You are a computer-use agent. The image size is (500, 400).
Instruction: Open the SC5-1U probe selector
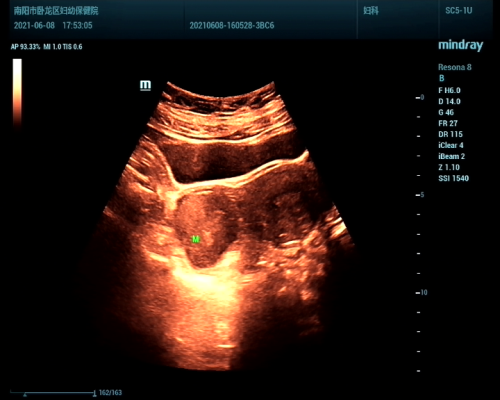459,11
